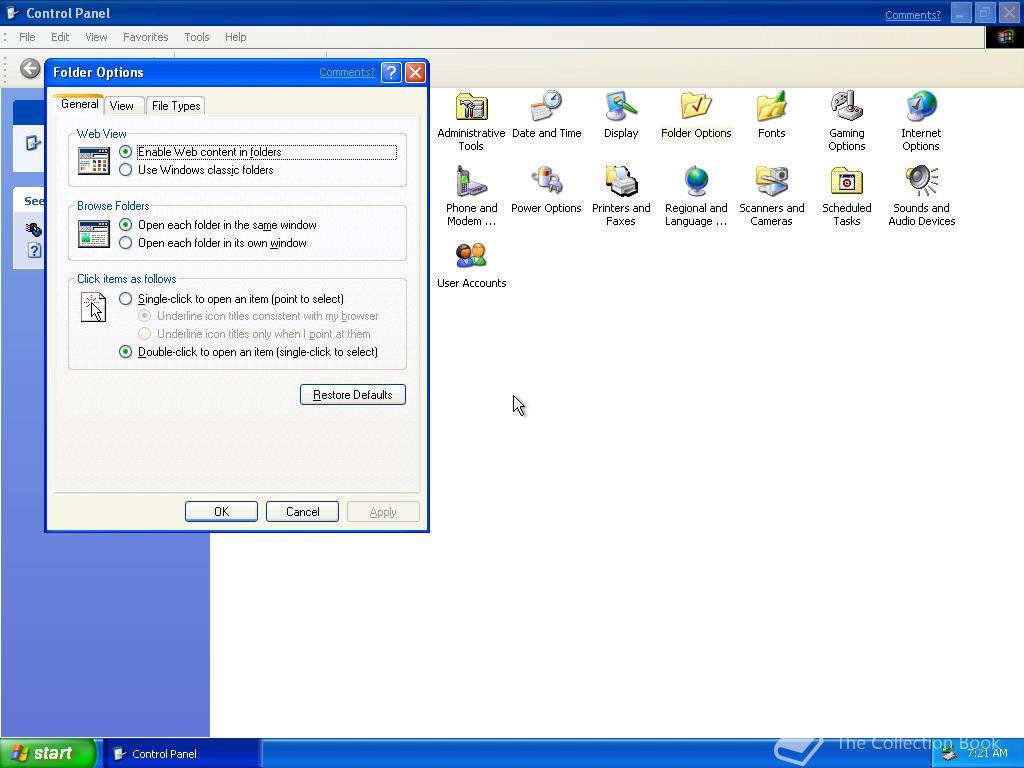Open the File menu
This screenshot has width=1024, height=768.
tap(27, 37)
